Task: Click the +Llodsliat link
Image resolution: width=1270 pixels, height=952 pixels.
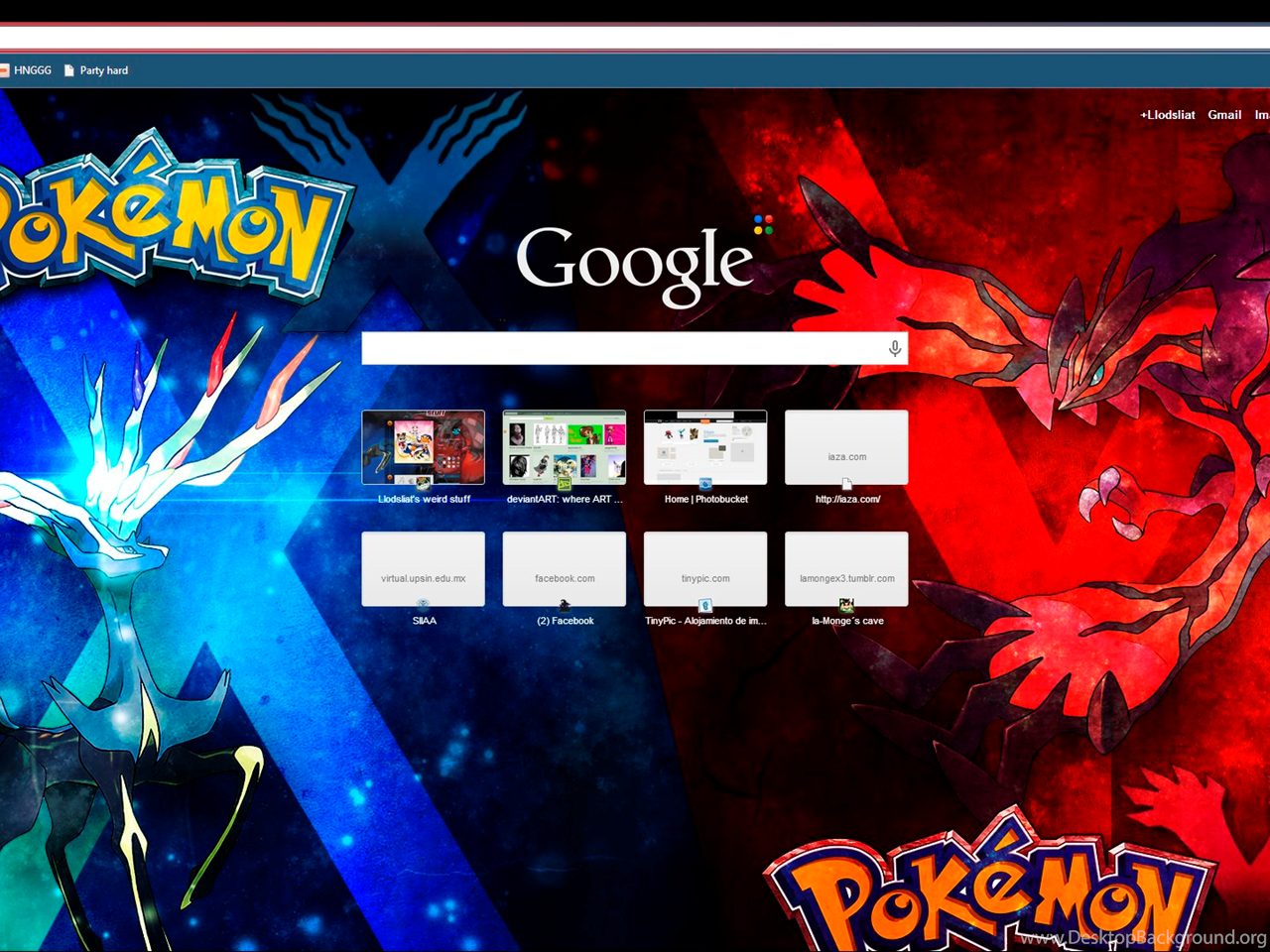Action: click(1167, 115)
